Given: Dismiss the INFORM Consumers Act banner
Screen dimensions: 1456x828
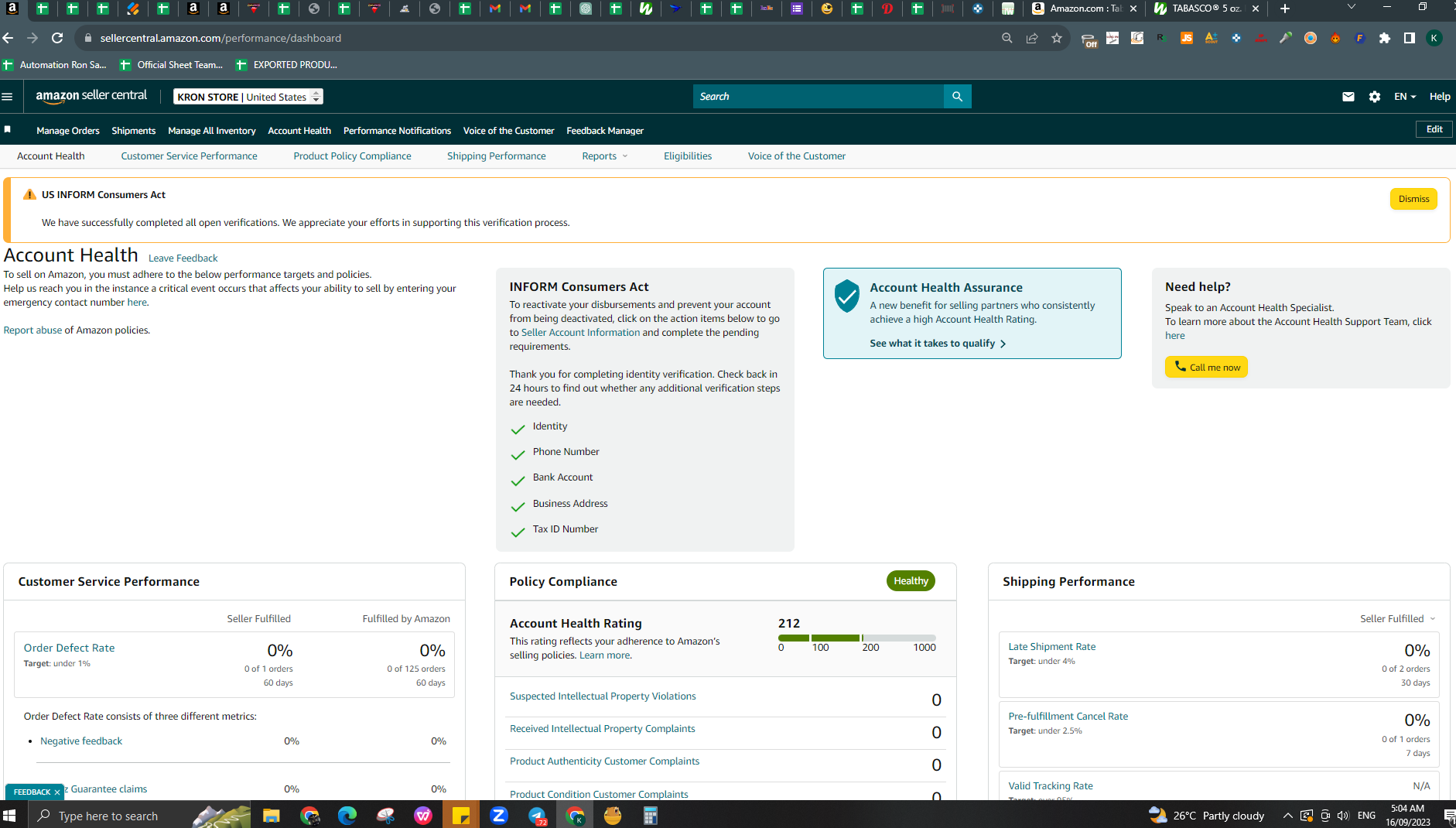Looking at the screenshot, I should point(1413,199).
